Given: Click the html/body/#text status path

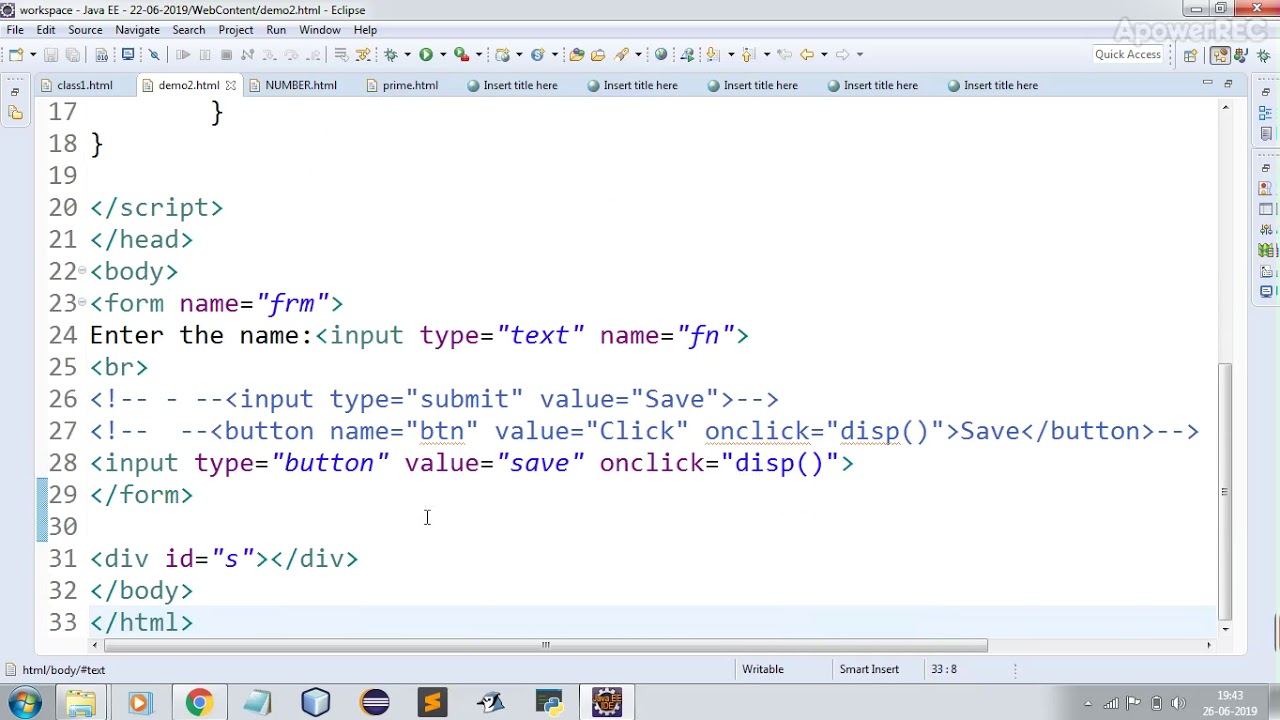Looking at the screenshot, I should (64, 670).
